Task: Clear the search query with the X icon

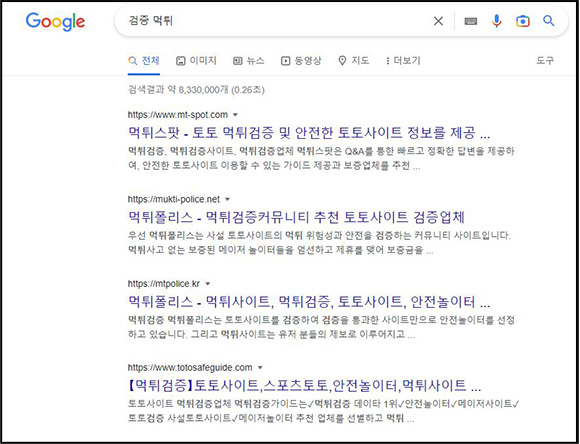Action: [x=438, y=21]
